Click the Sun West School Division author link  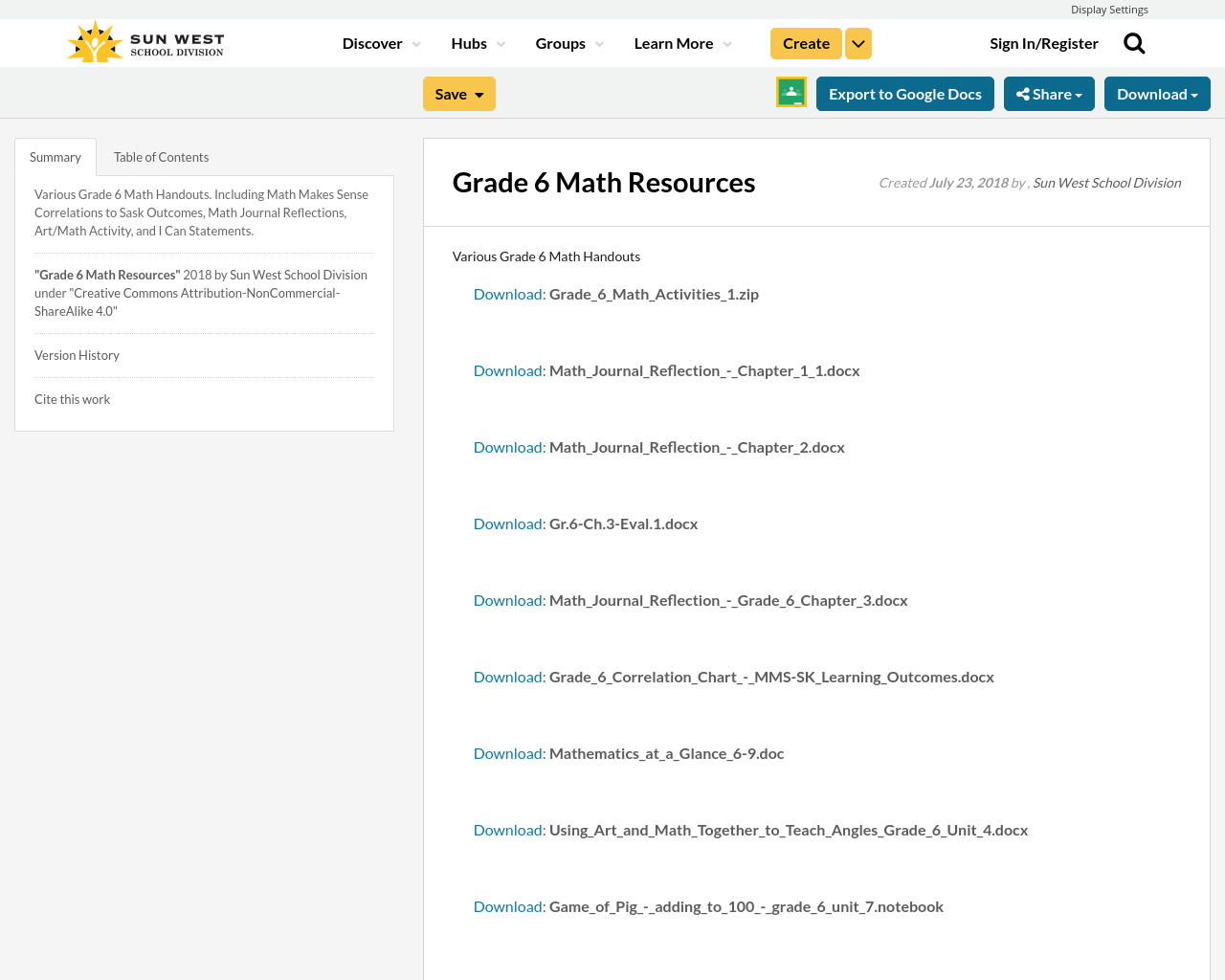(1106, 182)
